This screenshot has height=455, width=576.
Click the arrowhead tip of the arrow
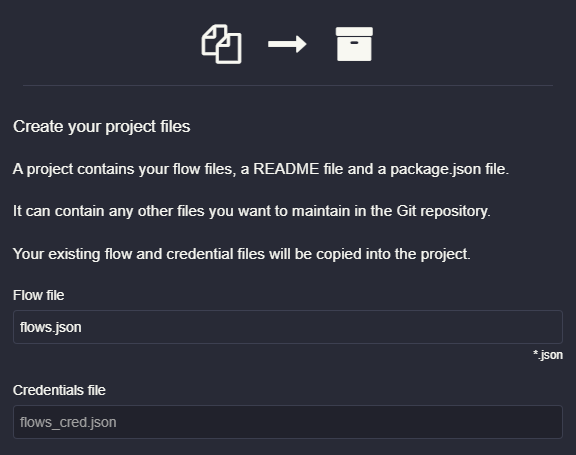coord(302,44)
